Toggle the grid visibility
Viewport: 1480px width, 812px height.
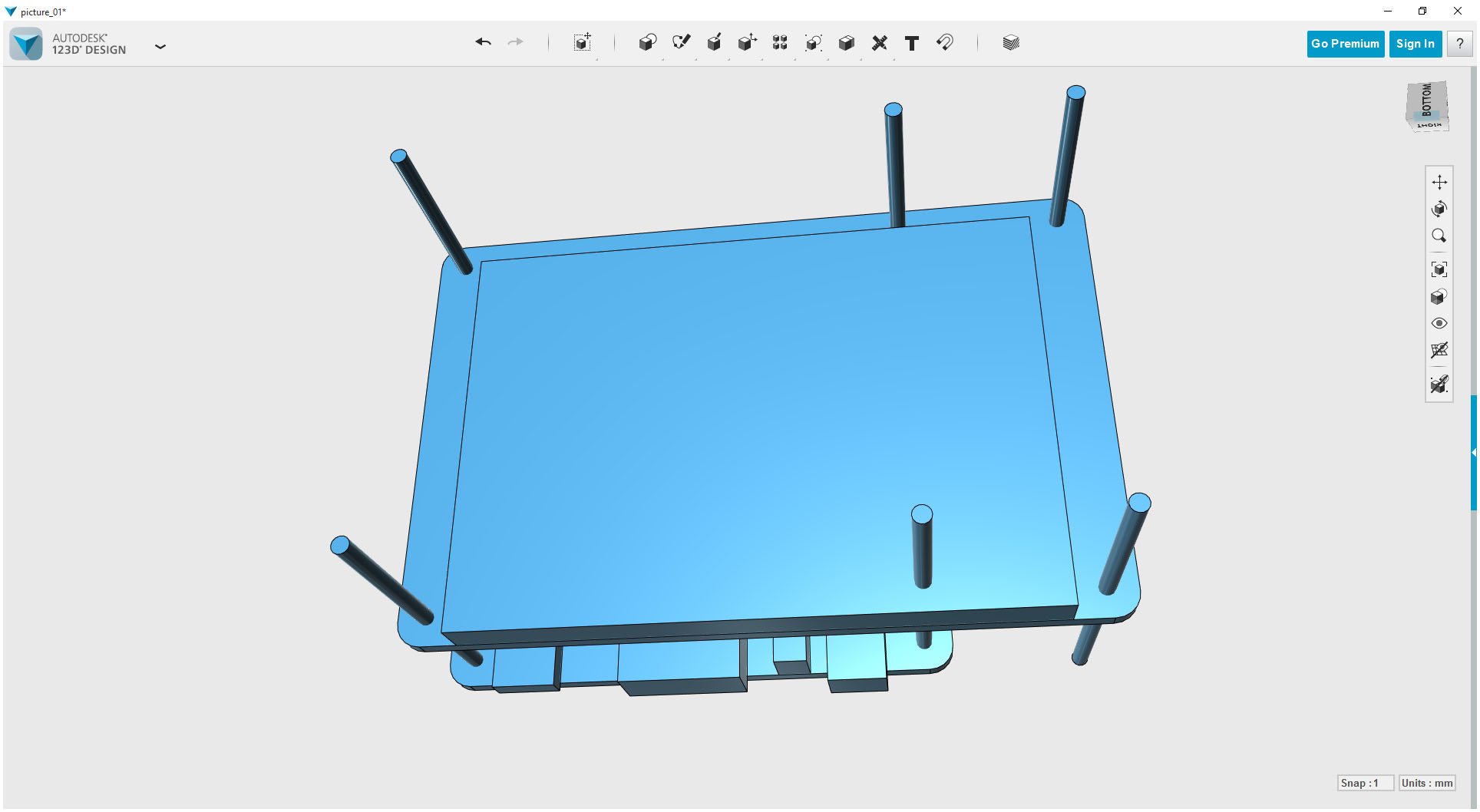1439,350
